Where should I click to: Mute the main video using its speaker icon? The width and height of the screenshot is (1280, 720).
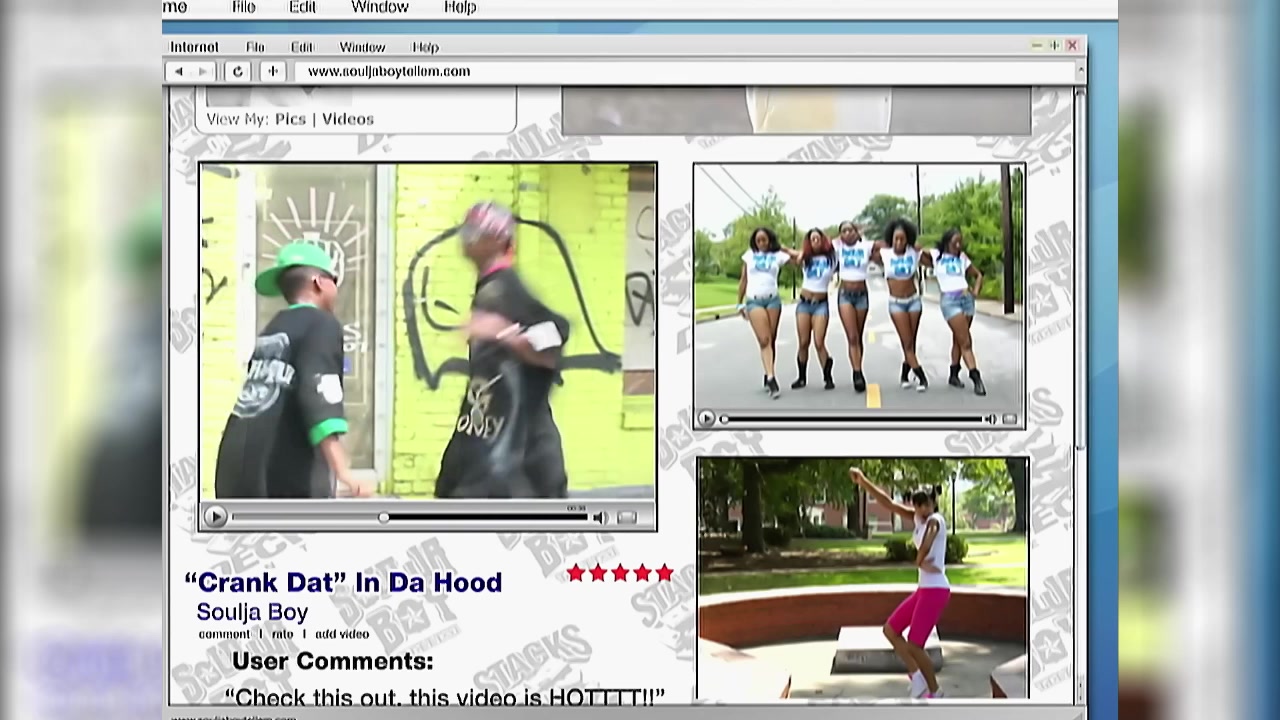click(x=600, y=517)
